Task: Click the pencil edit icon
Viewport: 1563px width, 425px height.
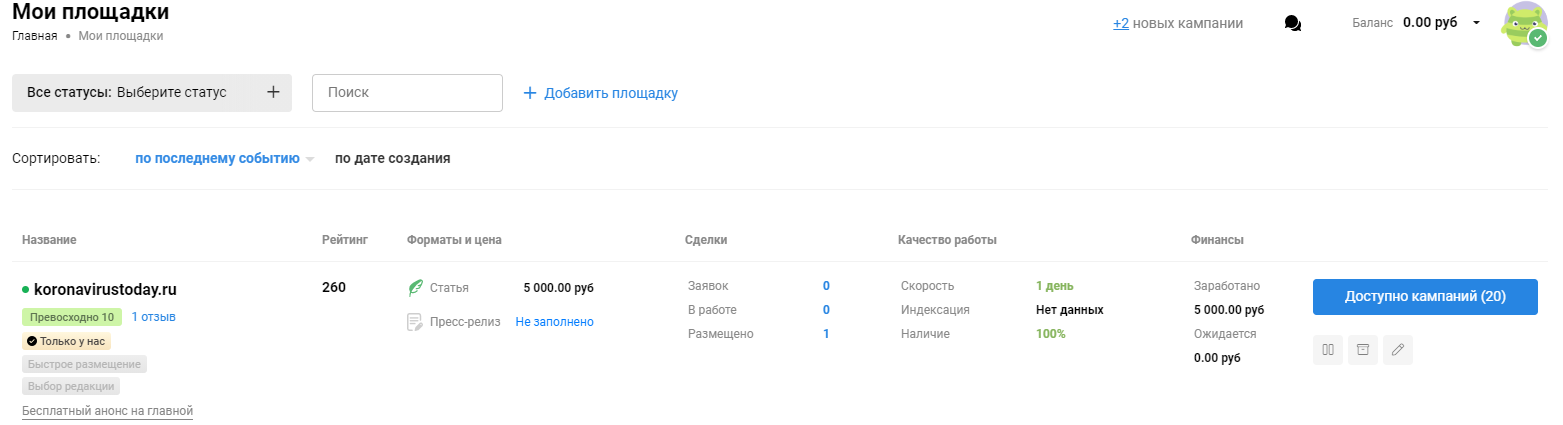Action: point(1397,349)
